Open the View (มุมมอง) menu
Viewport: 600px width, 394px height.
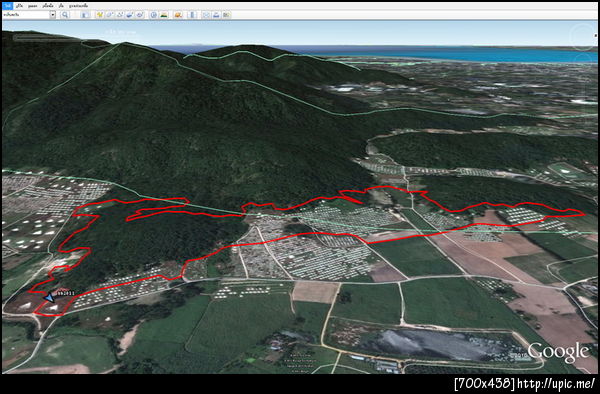coord(33,6)
